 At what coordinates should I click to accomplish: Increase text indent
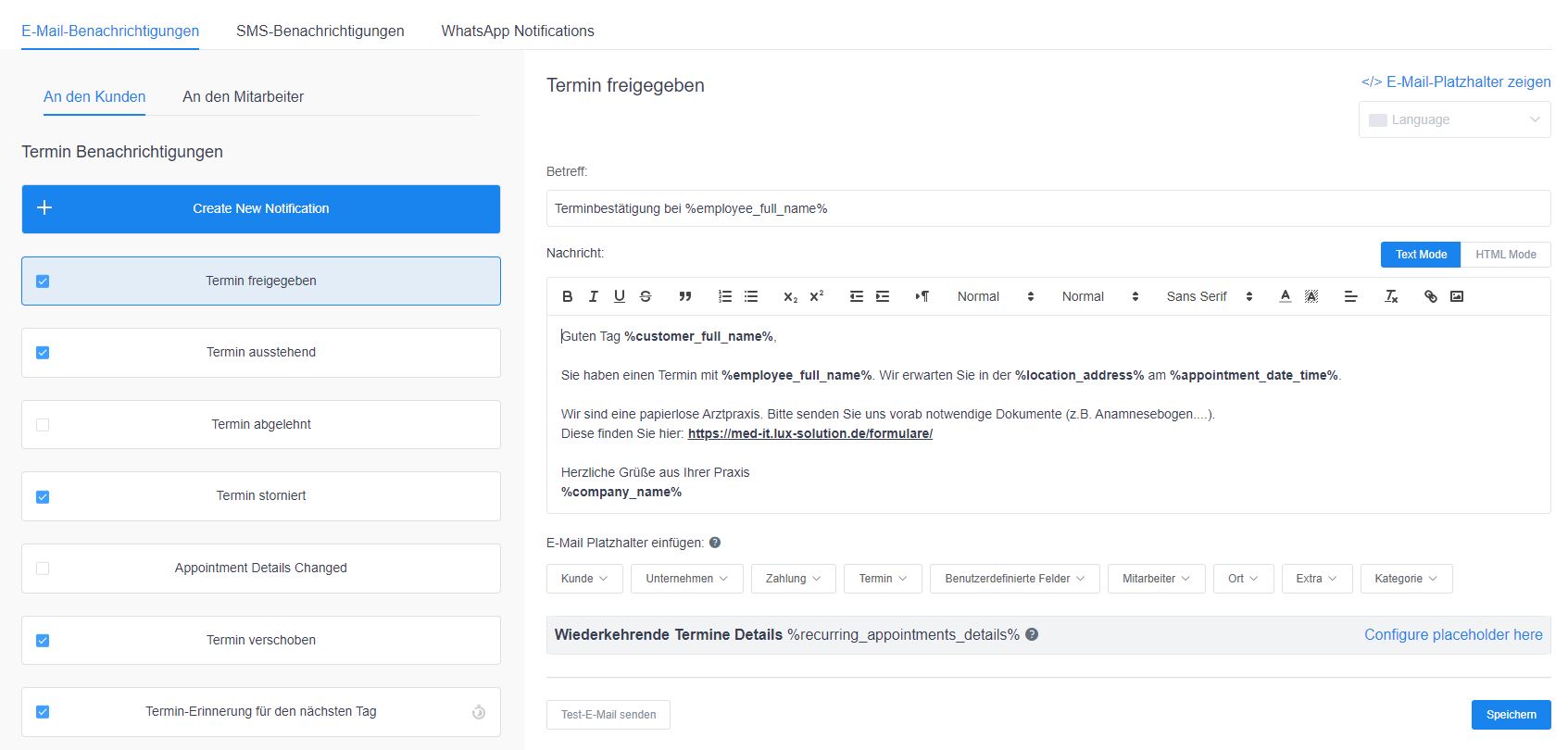coord(883,296)
